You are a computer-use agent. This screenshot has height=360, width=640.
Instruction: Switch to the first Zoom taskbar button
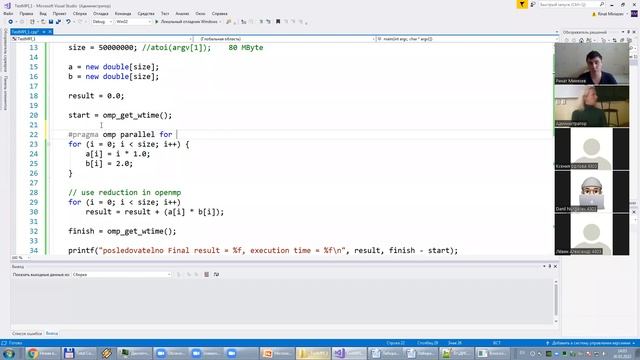click(171, 353)
